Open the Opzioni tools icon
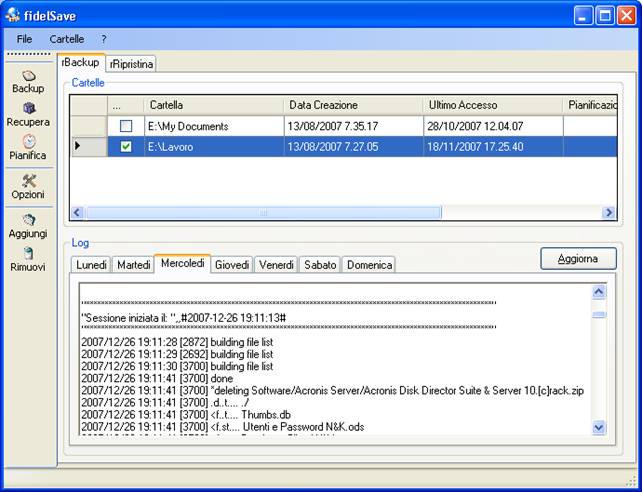This screenshot has height=492, width=642. (x=28, y=181)
